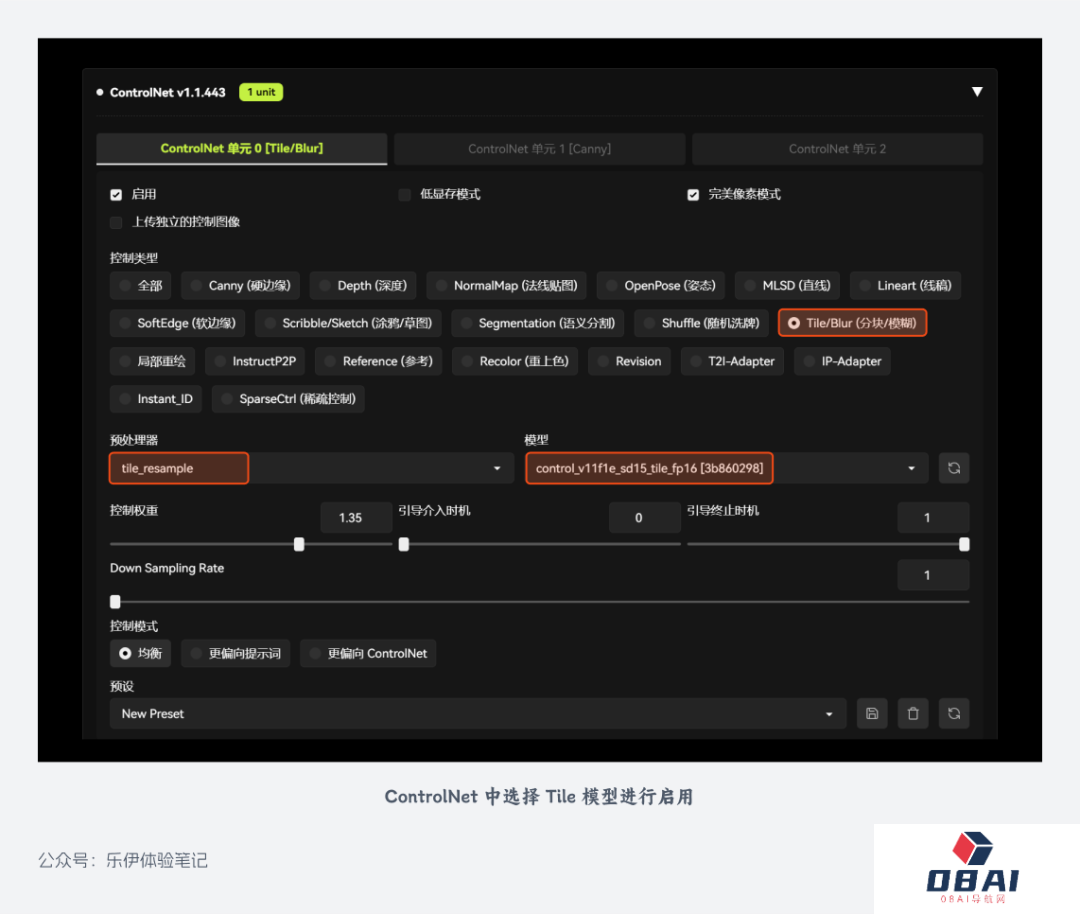Click the refresh models icon next to the model dropdown
Image resolution: width=1080 pixels, height=914 pixels.
coord(953,468)
